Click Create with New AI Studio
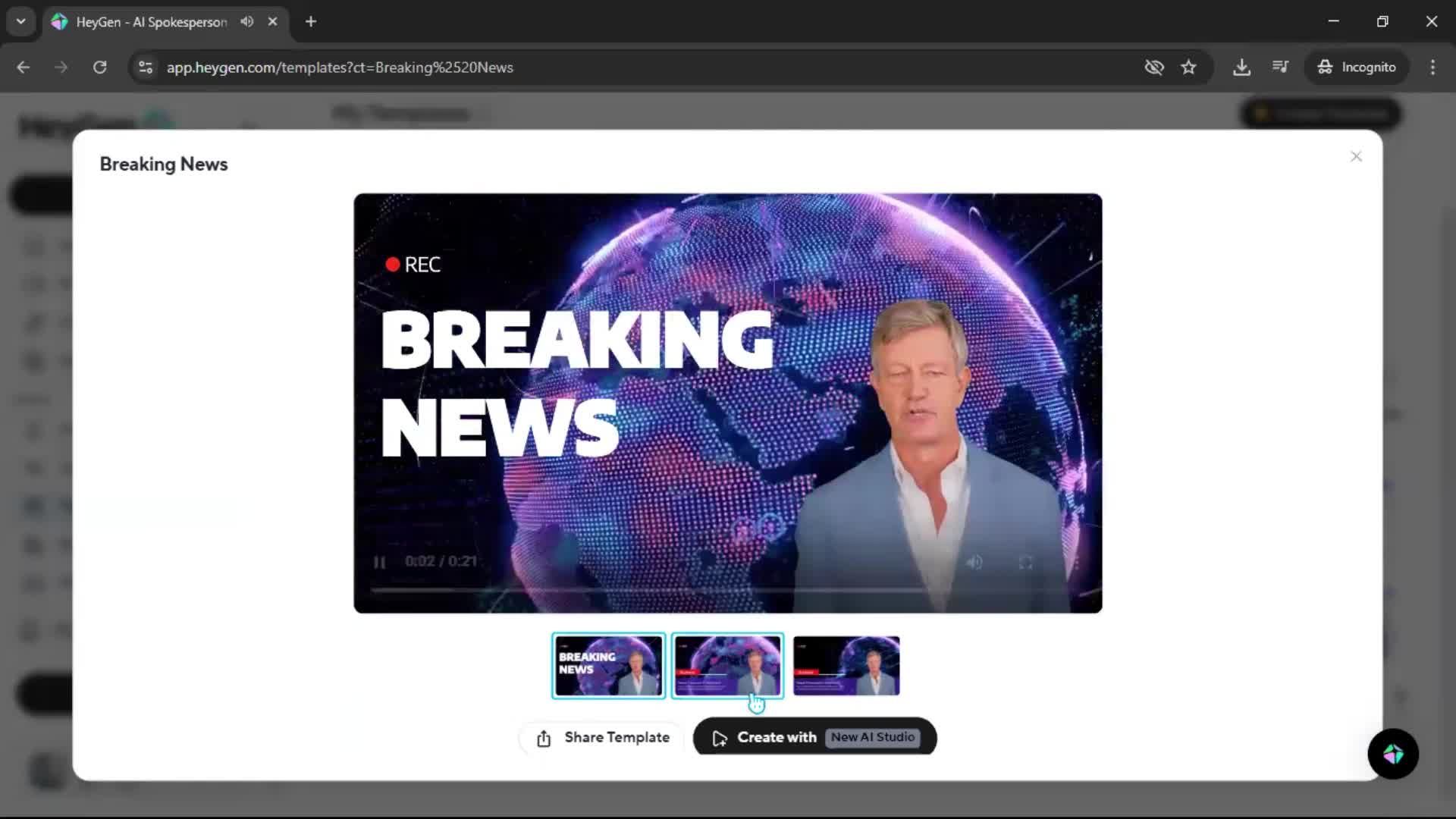This screenshot has width=1456, height=819. pyautogui.click(x=814, y=737)
